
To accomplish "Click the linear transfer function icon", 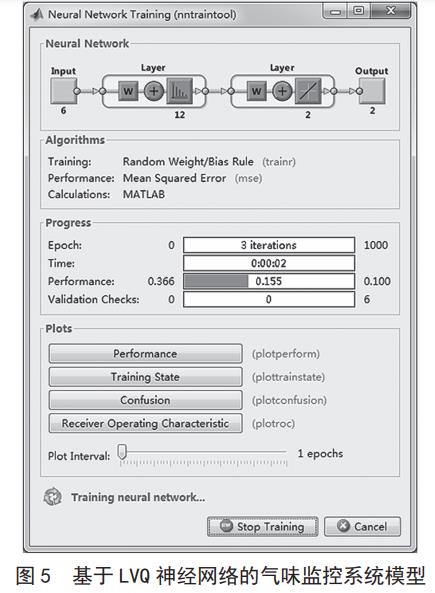I will 308,91.
